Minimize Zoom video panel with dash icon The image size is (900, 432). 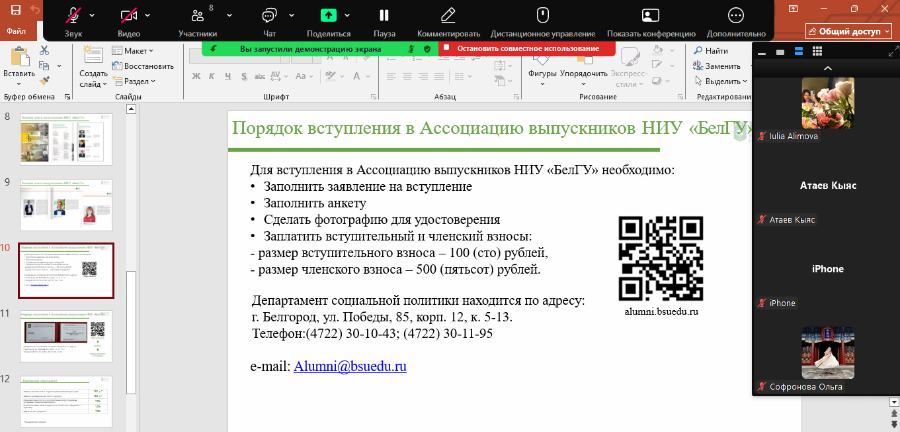(762, 53)
